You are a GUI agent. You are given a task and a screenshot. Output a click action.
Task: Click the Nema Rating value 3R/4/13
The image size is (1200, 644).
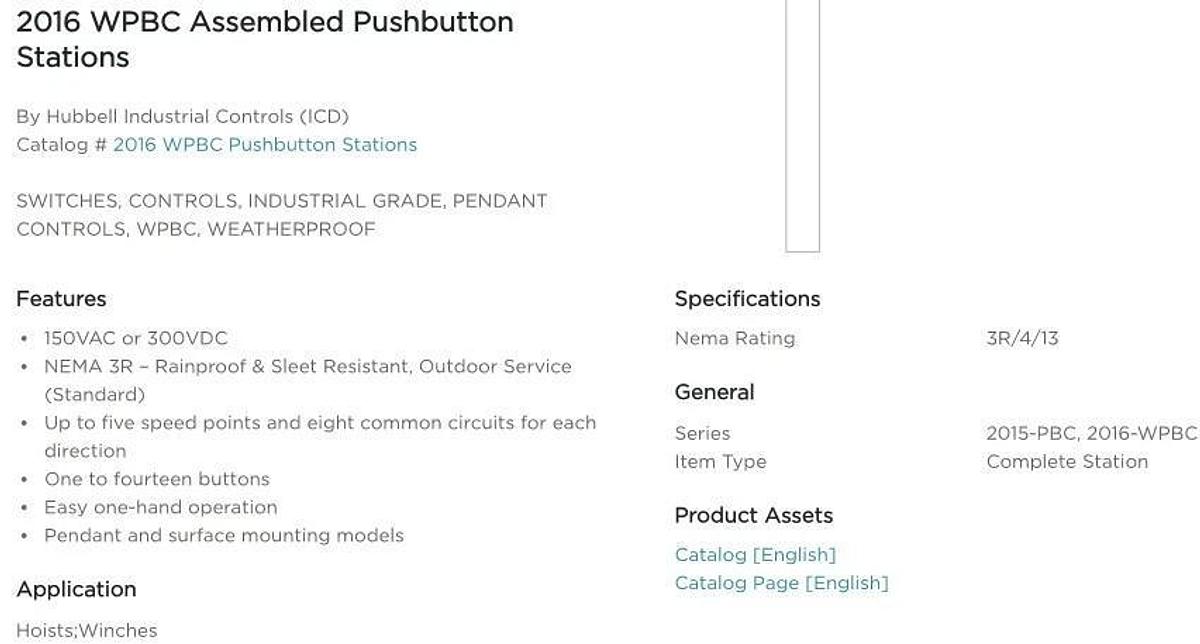coord(1022,338)
